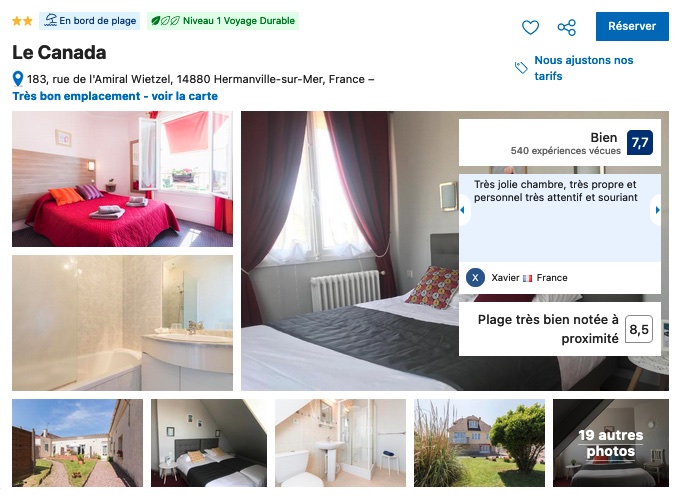
Task: Open the '19 autres photos' thumbnail
Action: (x=611, y=443)
